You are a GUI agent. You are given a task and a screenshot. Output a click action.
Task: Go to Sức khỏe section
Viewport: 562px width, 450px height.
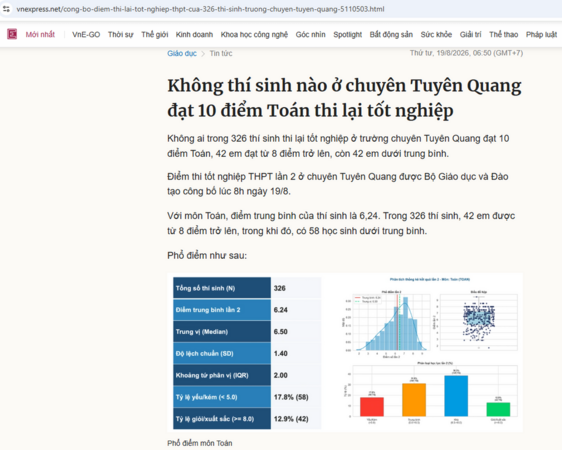coord(436,34)
